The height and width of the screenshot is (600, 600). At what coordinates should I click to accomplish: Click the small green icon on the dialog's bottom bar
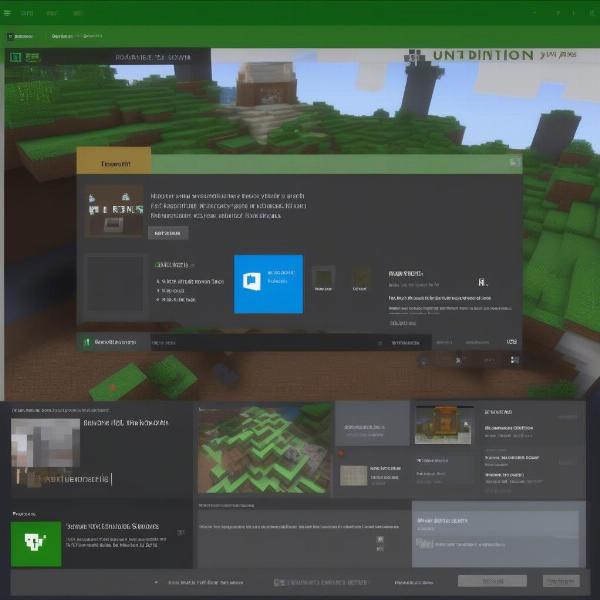[x=86, y=342]
